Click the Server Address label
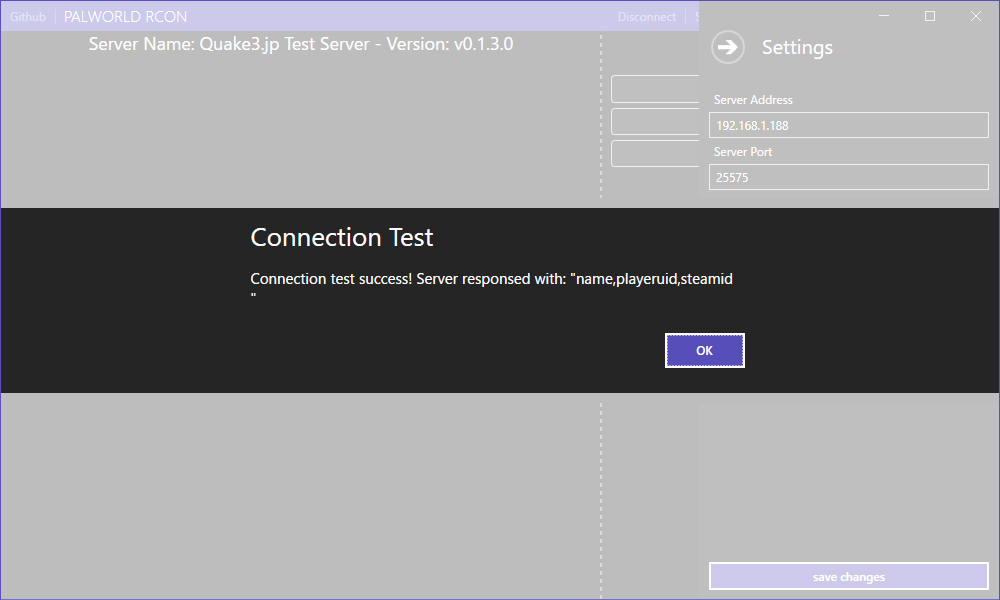Screen dimensions: 1000x600 tap(753, 100)
